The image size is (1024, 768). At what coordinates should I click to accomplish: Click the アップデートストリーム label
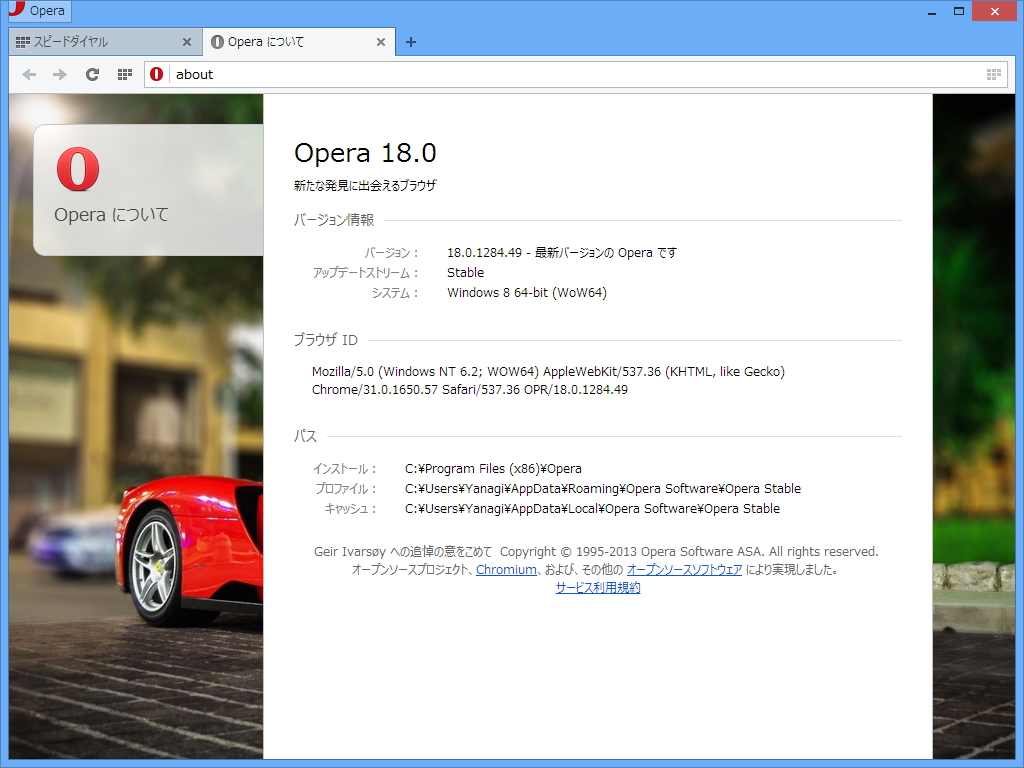(x=365, y=273)
